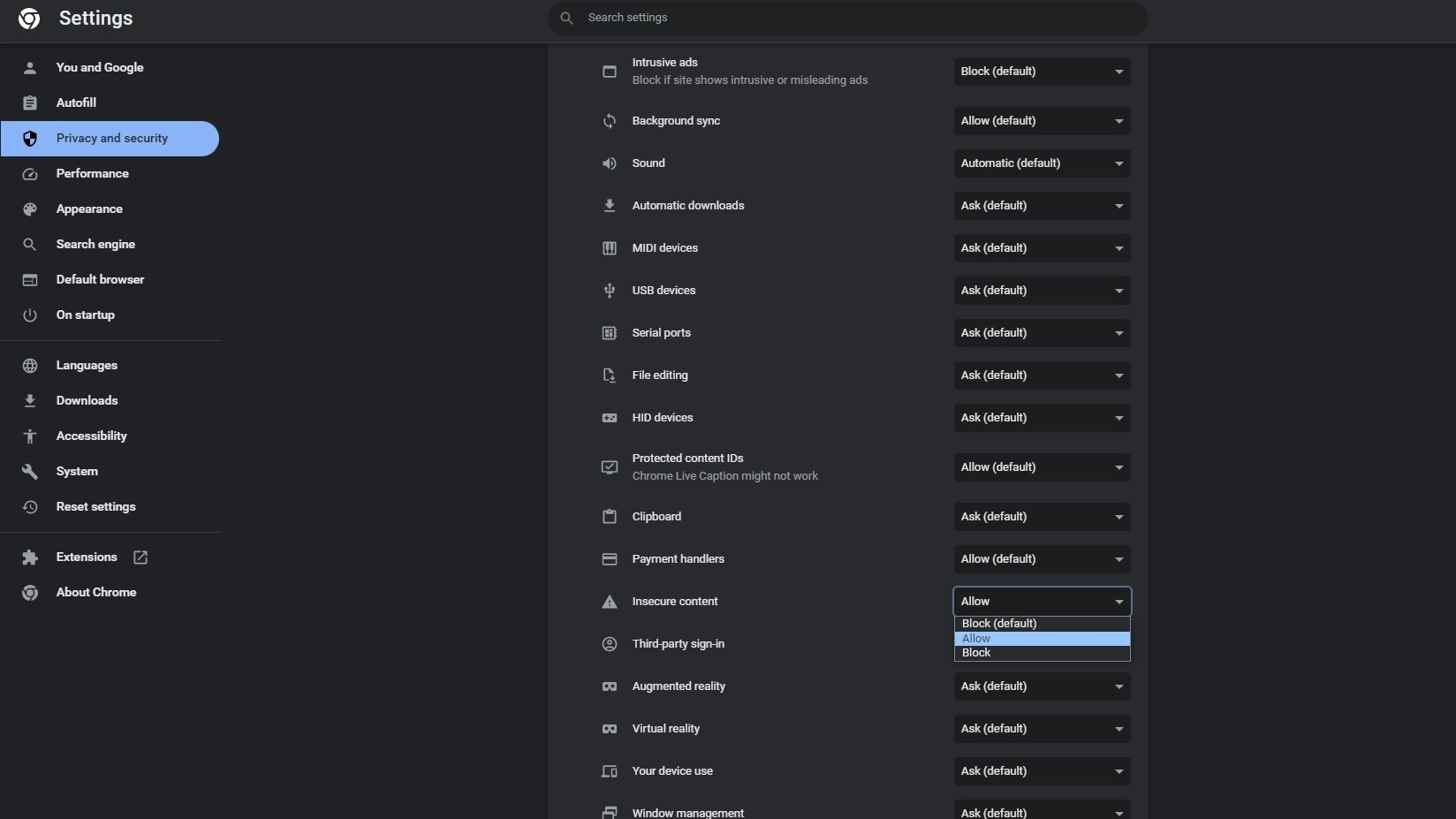Expand the Intrusive ads dropdown
The height and width of the screenshot is (819, 1456).
tap(1041, 72)
